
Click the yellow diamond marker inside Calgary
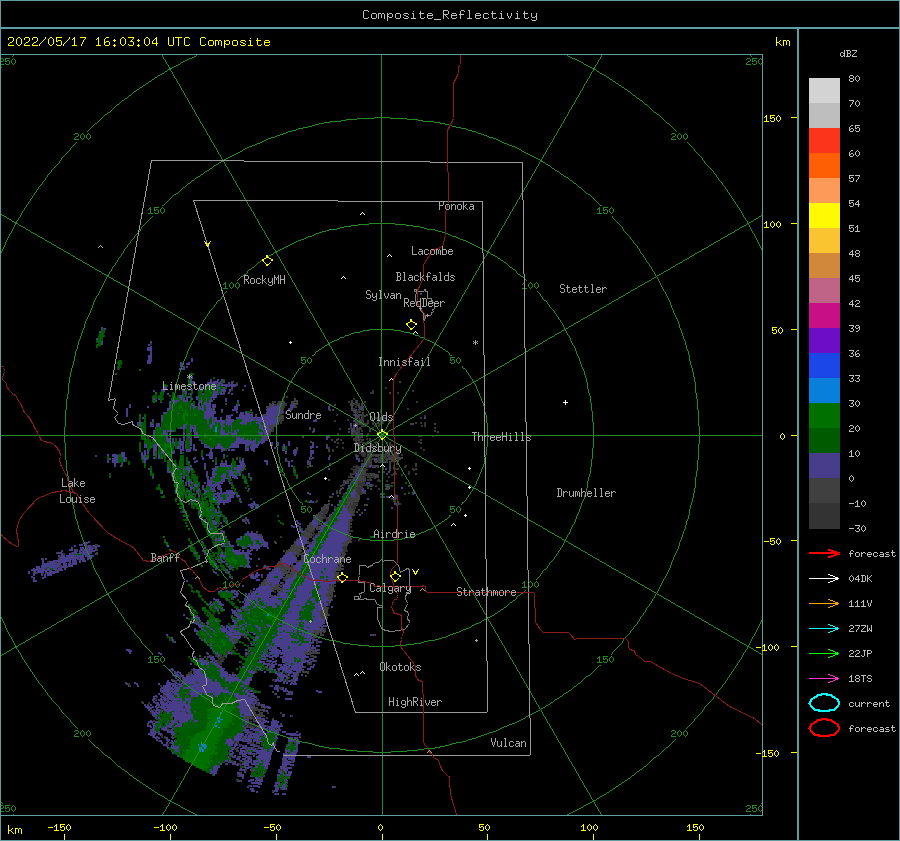(395, 576)
